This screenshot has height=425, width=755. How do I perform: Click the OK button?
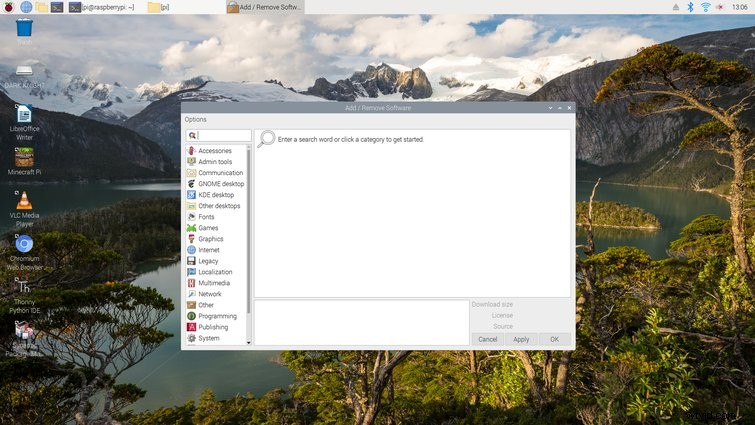tap(555, 339)
